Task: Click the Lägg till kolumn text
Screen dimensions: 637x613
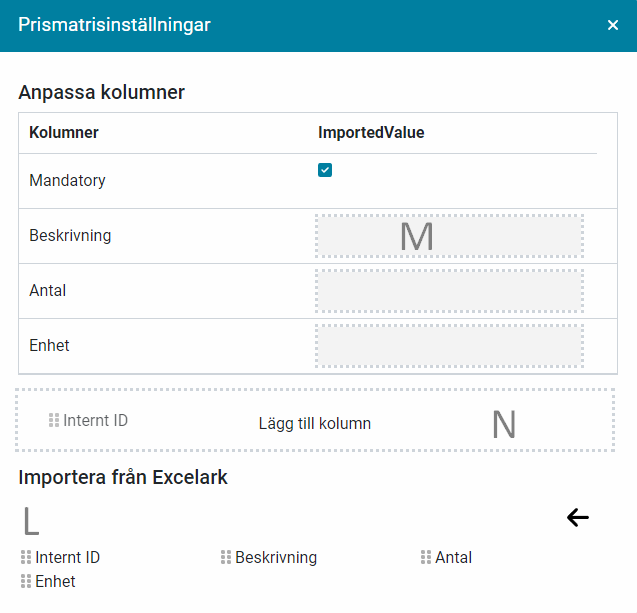Action: 315,423
